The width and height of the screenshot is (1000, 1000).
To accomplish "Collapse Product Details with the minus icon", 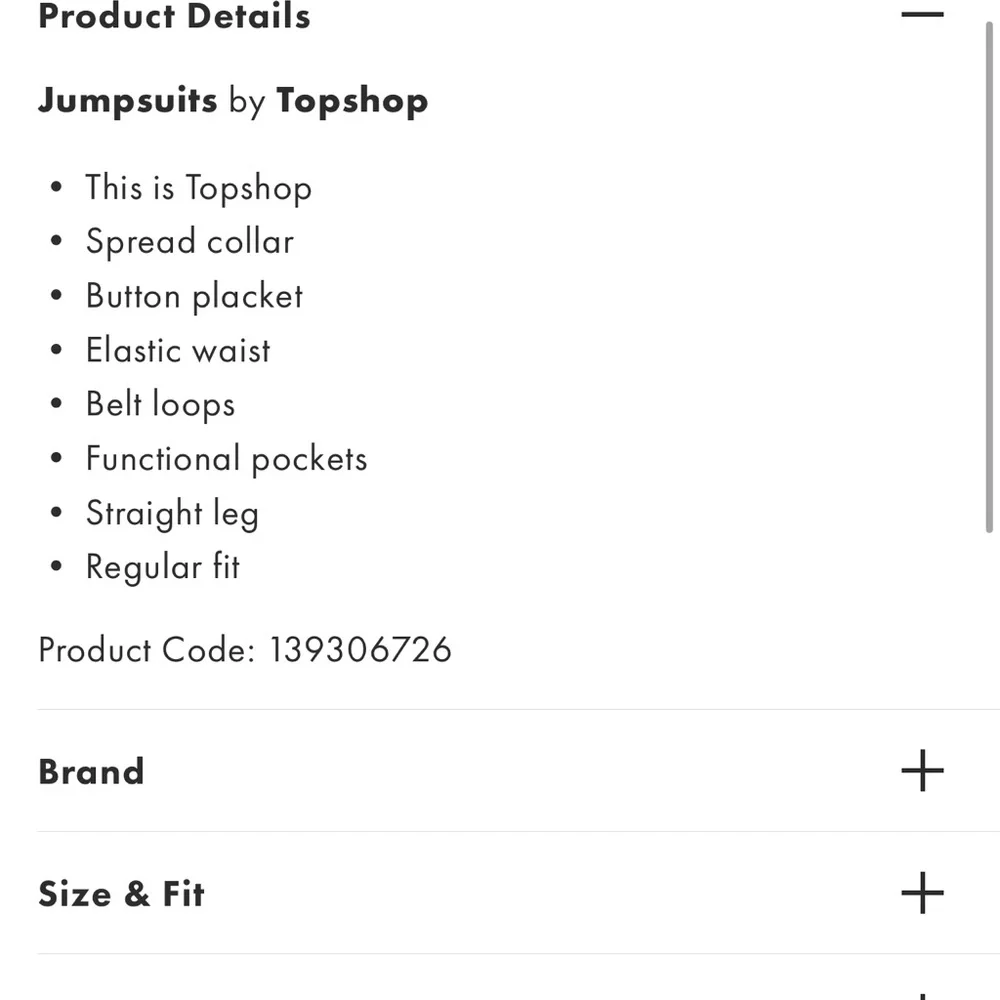I will click(x=921, y=14).
